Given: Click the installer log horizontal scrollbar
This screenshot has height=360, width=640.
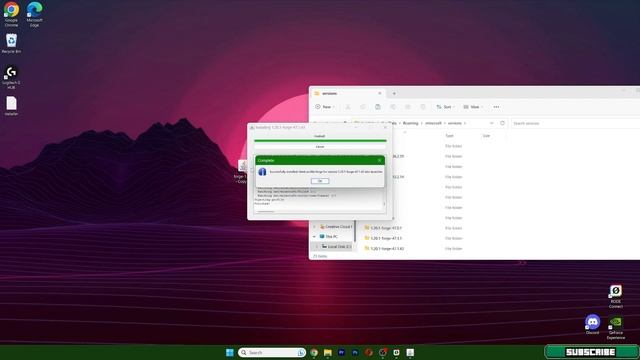Looking at the screenshot, I should coord(266,212).
